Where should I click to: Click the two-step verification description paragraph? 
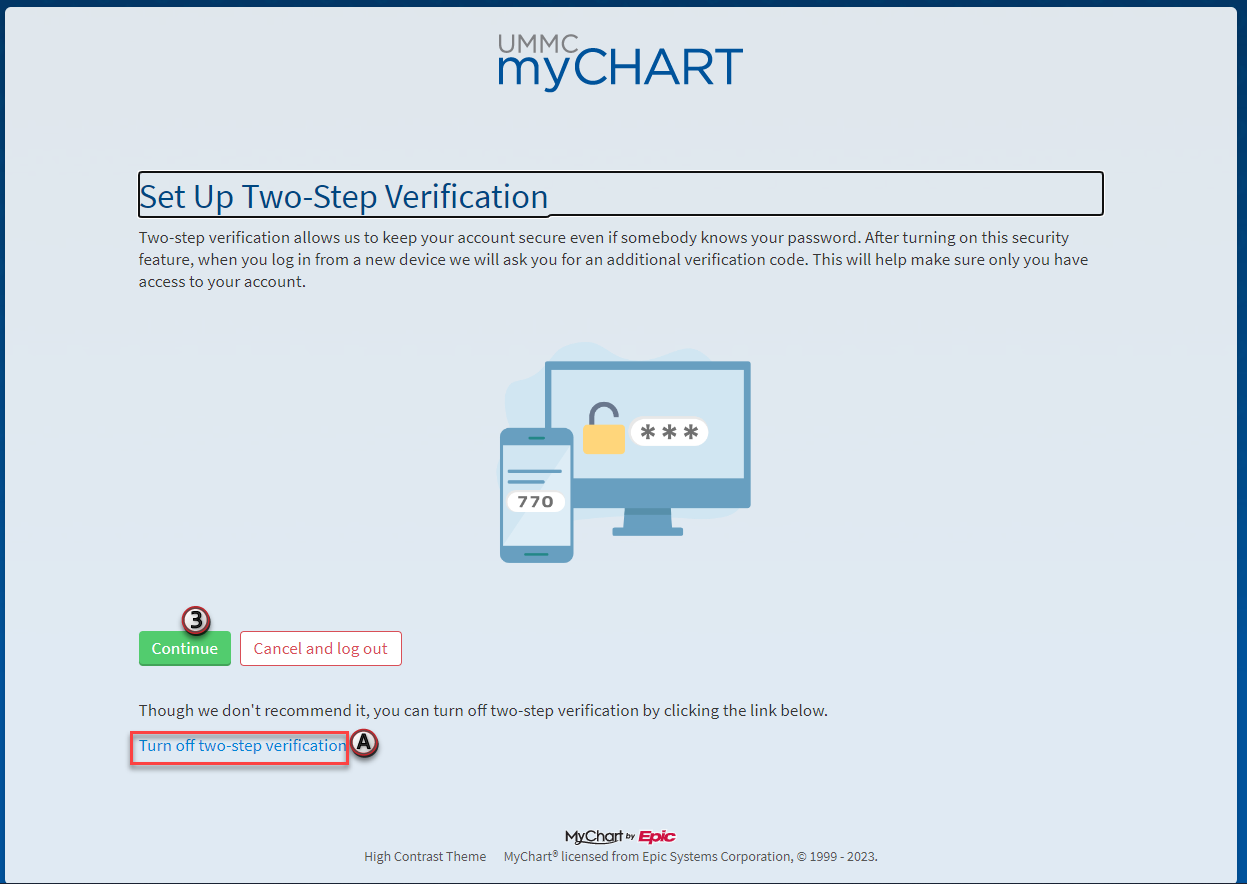(613, 260)
